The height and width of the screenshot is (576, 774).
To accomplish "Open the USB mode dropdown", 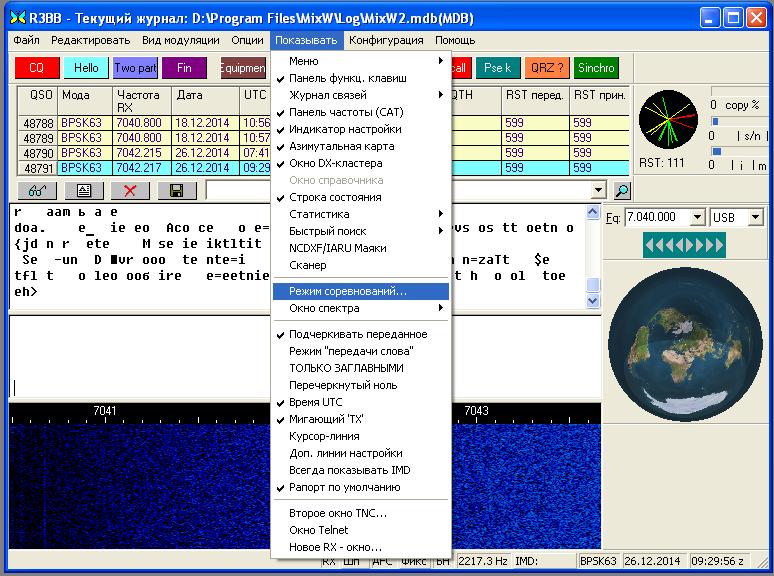I will (x=755, y=217).
